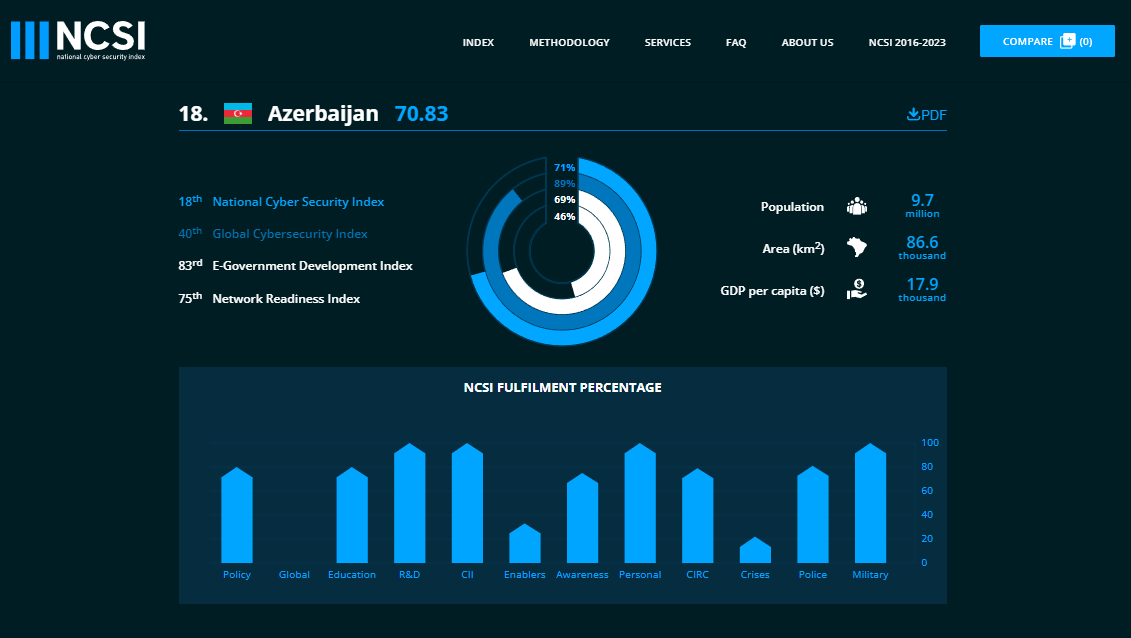This screenshot has height=638, width=1131.
Task: Click the Education bar in chart
Action: 352,515
